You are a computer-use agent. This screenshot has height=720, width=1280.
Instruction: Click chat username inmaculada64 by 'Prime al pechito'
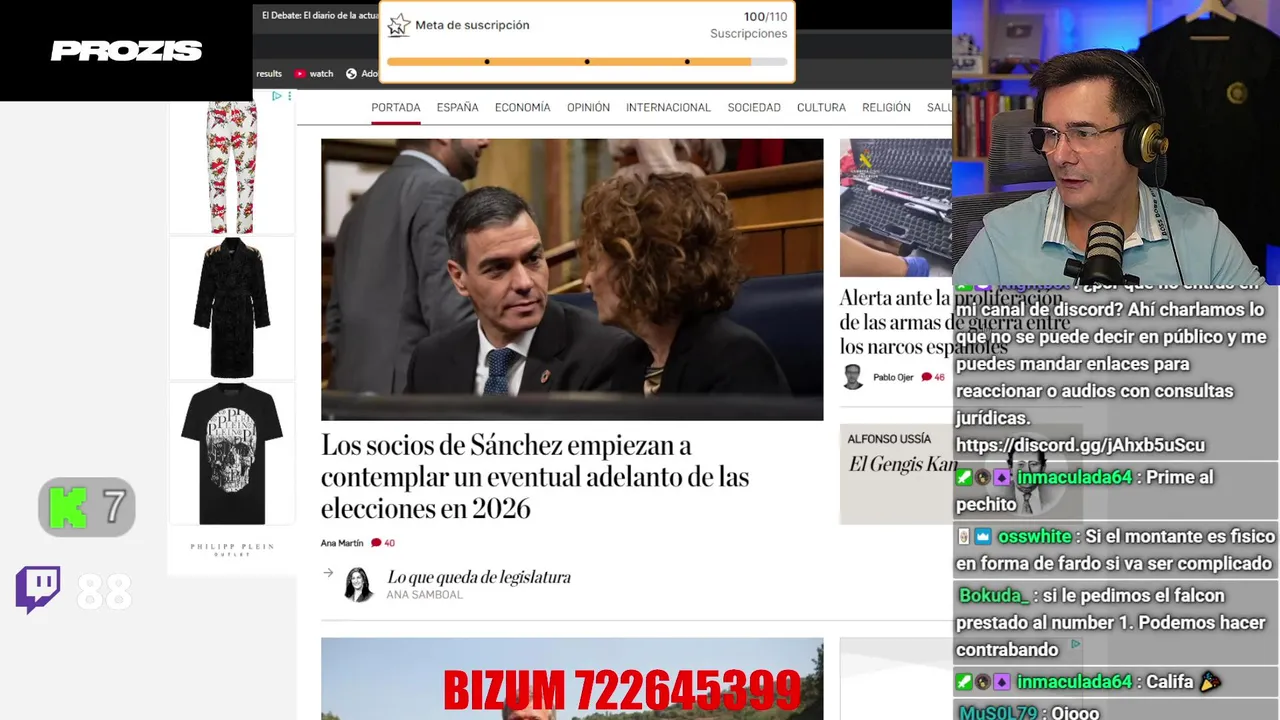point(1075,478)
